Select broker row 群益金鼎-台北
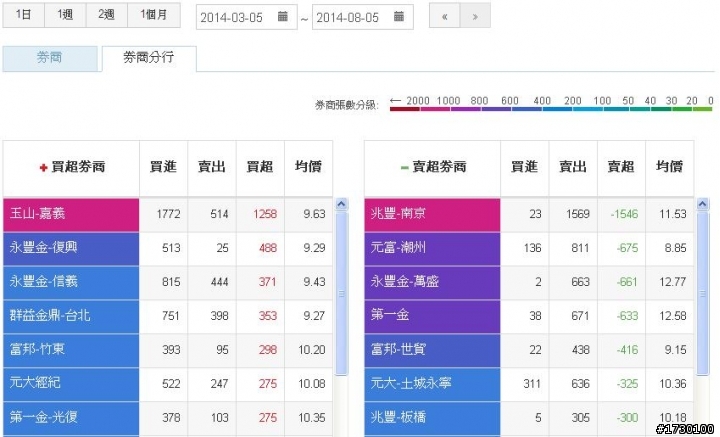 [x=71, y=317]
